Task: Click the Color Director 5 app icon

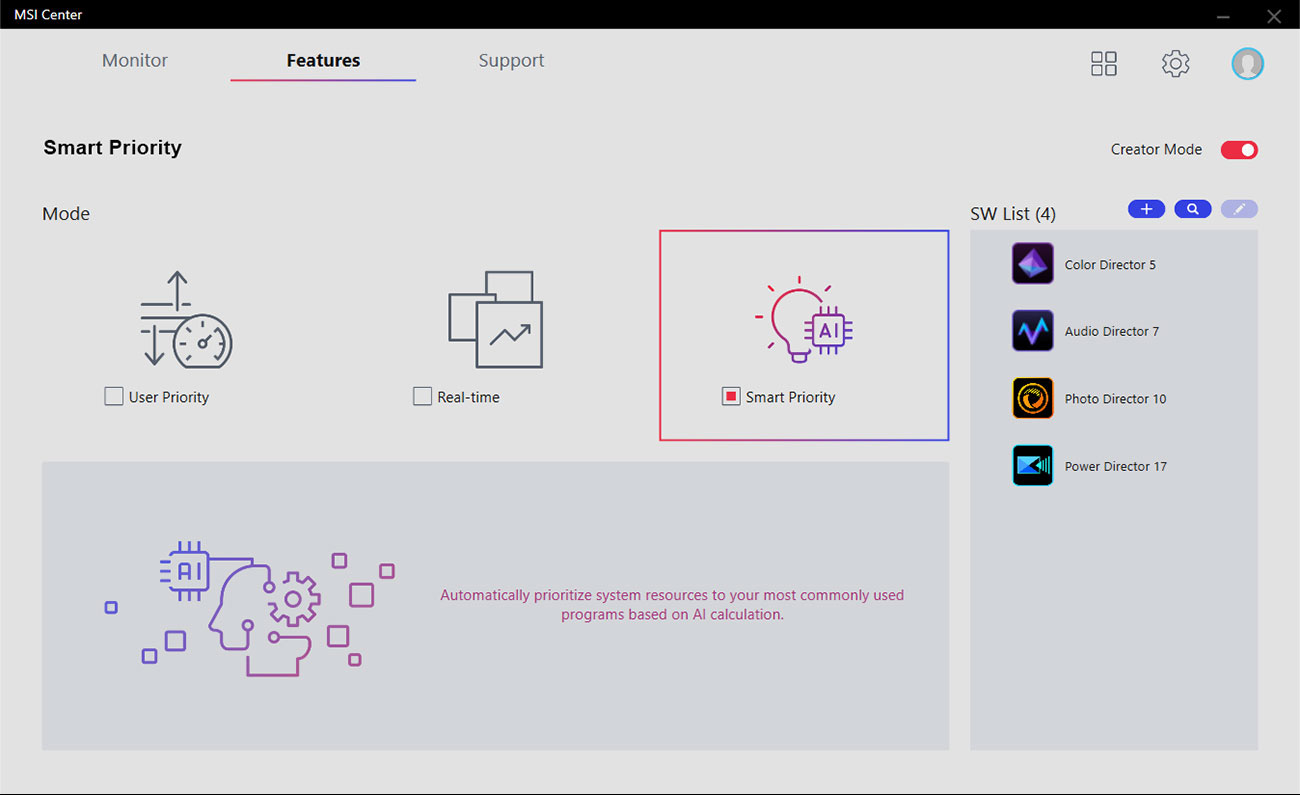Action: (x=1032, y=264)
